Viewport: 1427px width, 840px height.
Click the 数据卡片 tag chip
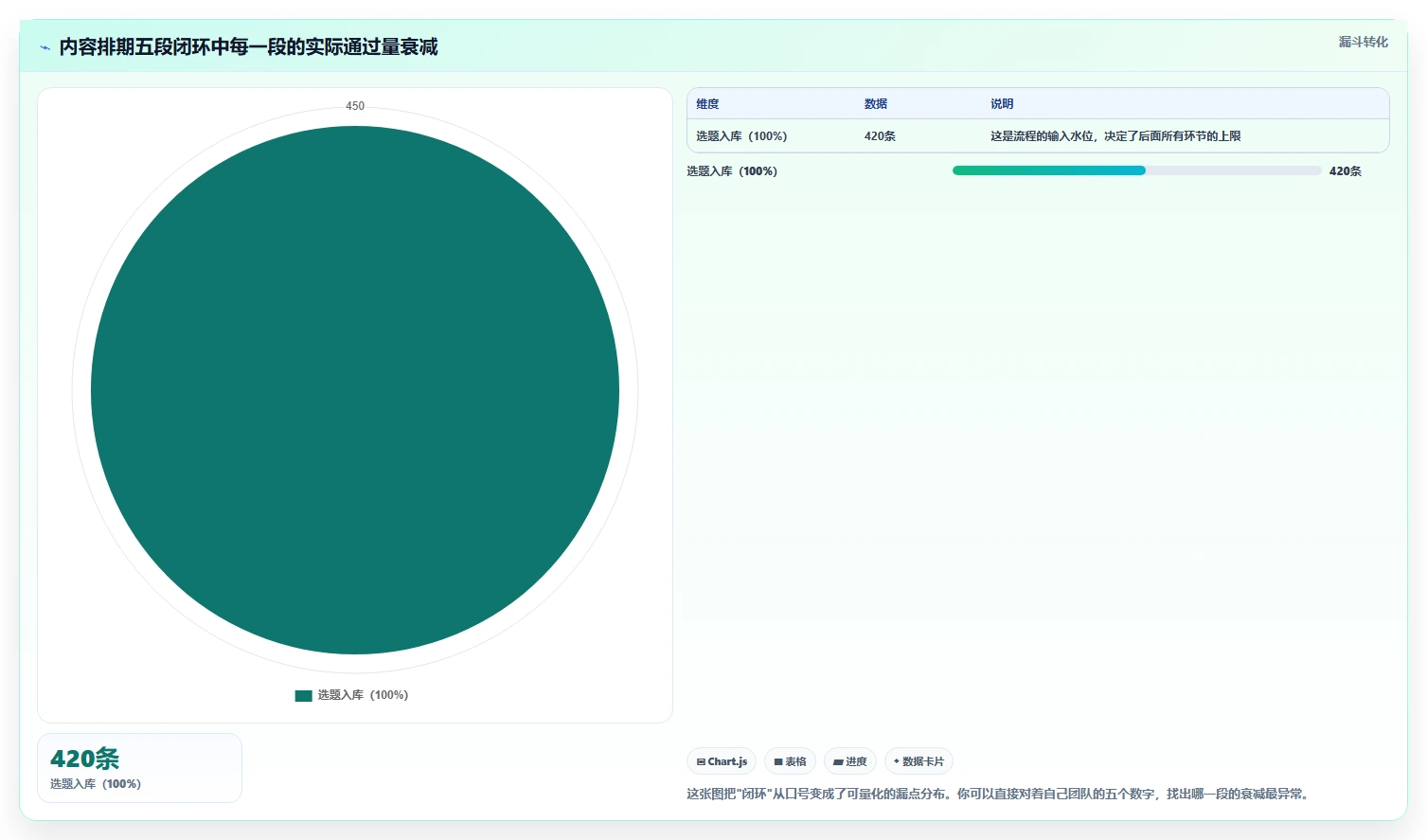point(919,761)
